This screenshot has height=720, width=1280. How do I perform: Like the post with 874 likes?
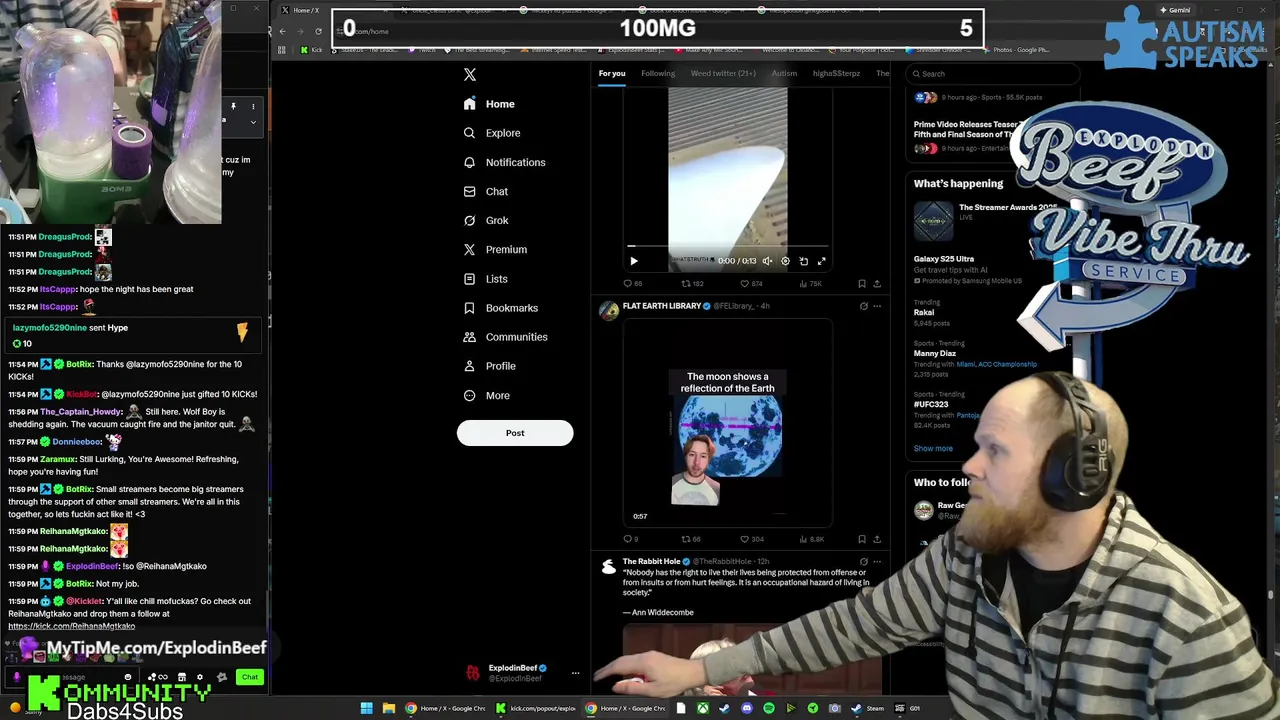(x=751, y=284)
